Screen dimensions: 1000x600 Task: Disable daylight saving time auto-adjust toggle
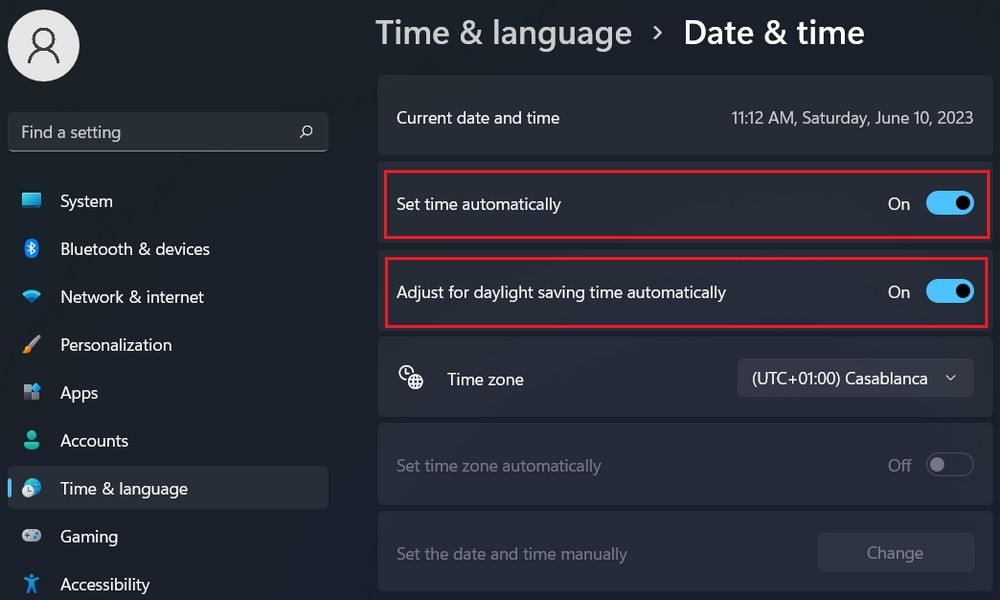tap(949, 292)
